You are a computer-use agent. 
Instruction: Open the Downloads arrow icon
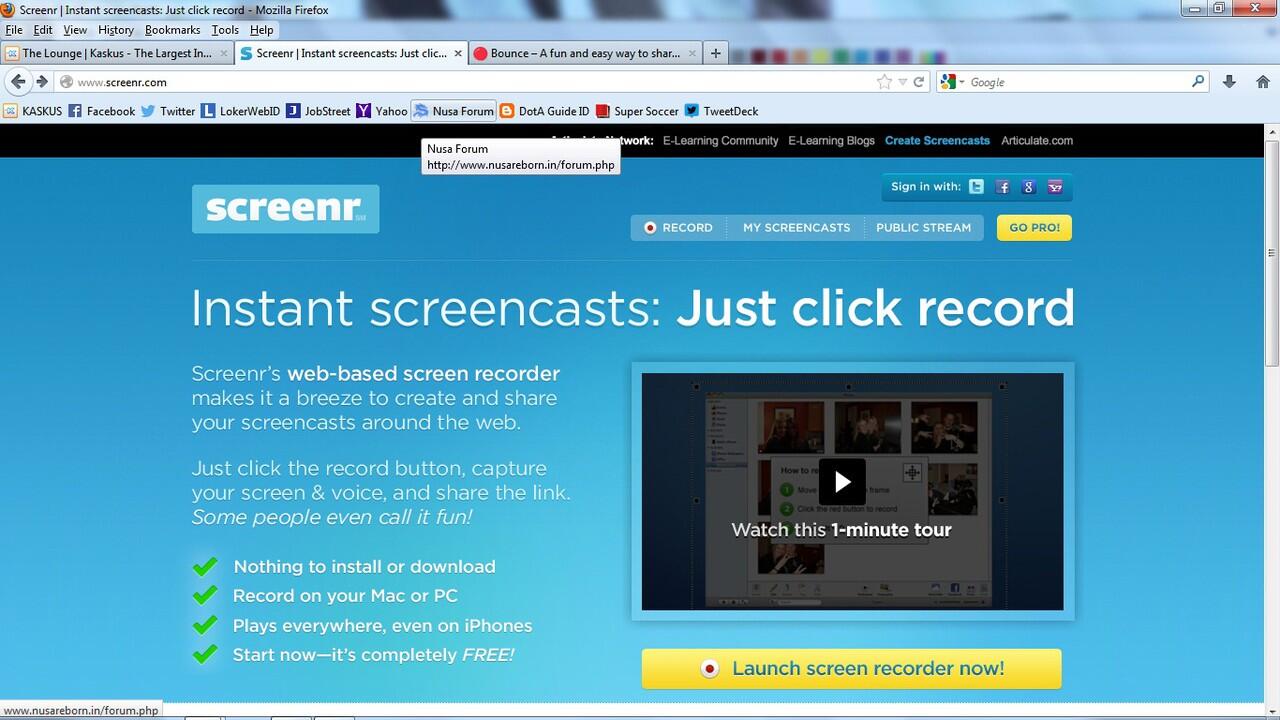pos(1230,82)
